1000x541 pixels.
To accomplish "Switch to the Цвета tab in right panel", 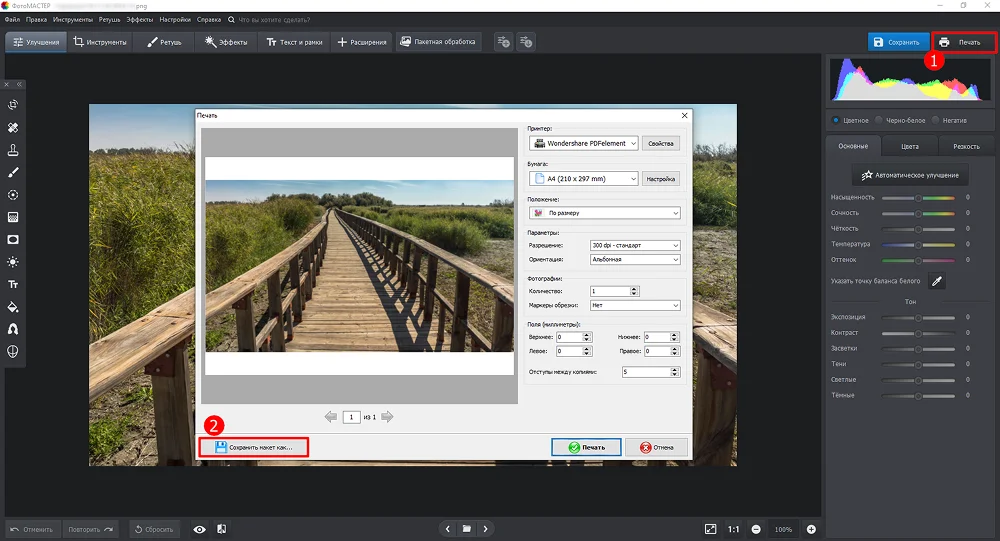I will (x=909, y=146).
